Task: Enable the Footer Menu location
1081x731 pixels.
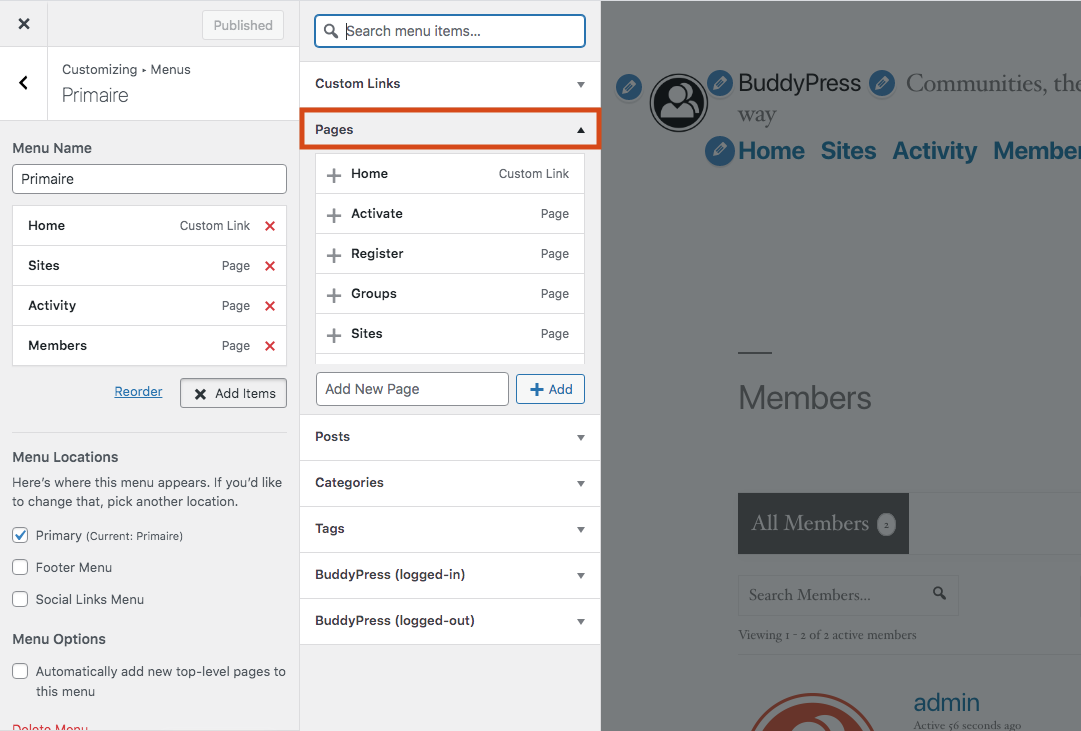Action: (20, 567)
